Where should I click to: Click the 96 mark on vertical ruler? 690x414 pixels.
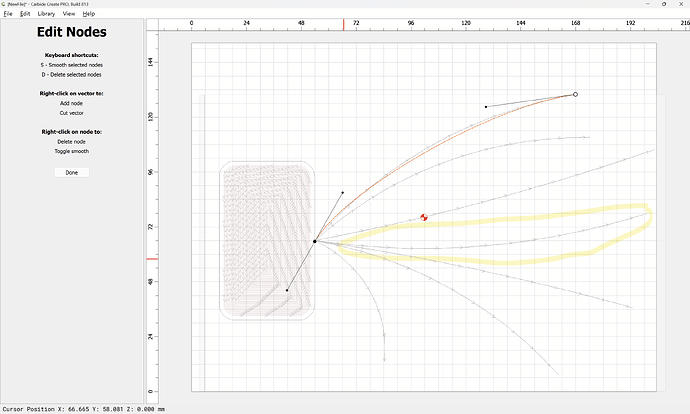click(150, 172)
